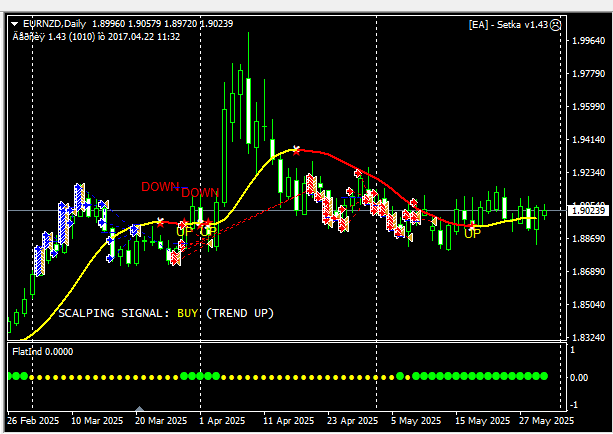Viewport: 613px width, 434px height.
Task: Click the OHLC values 1.89960 1.90579
Action: (x=126, y=24)
